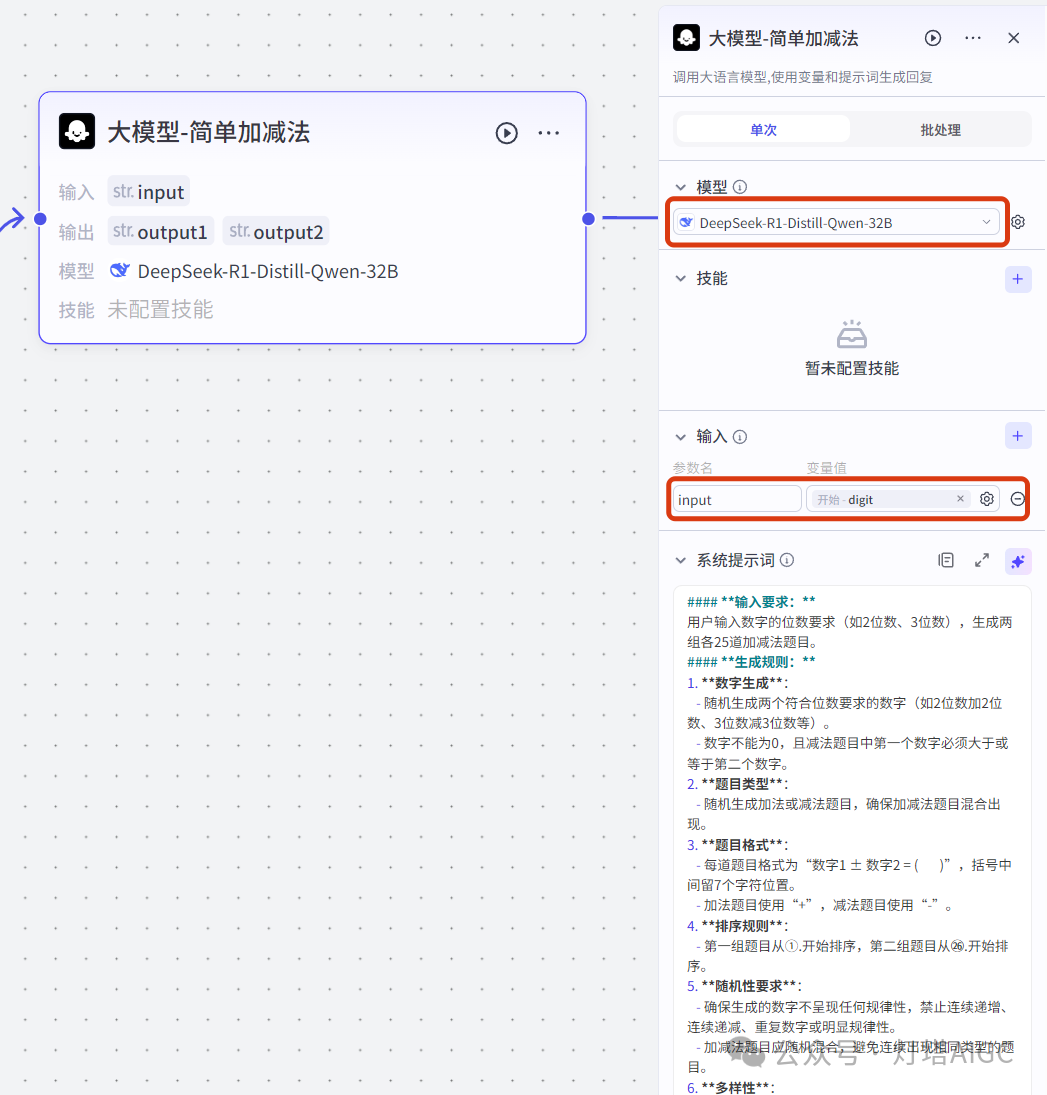This screenshot has width=1047, height=1095.
Task: Open model settings gear next to model dropdown
Action: coord(1018,222)
